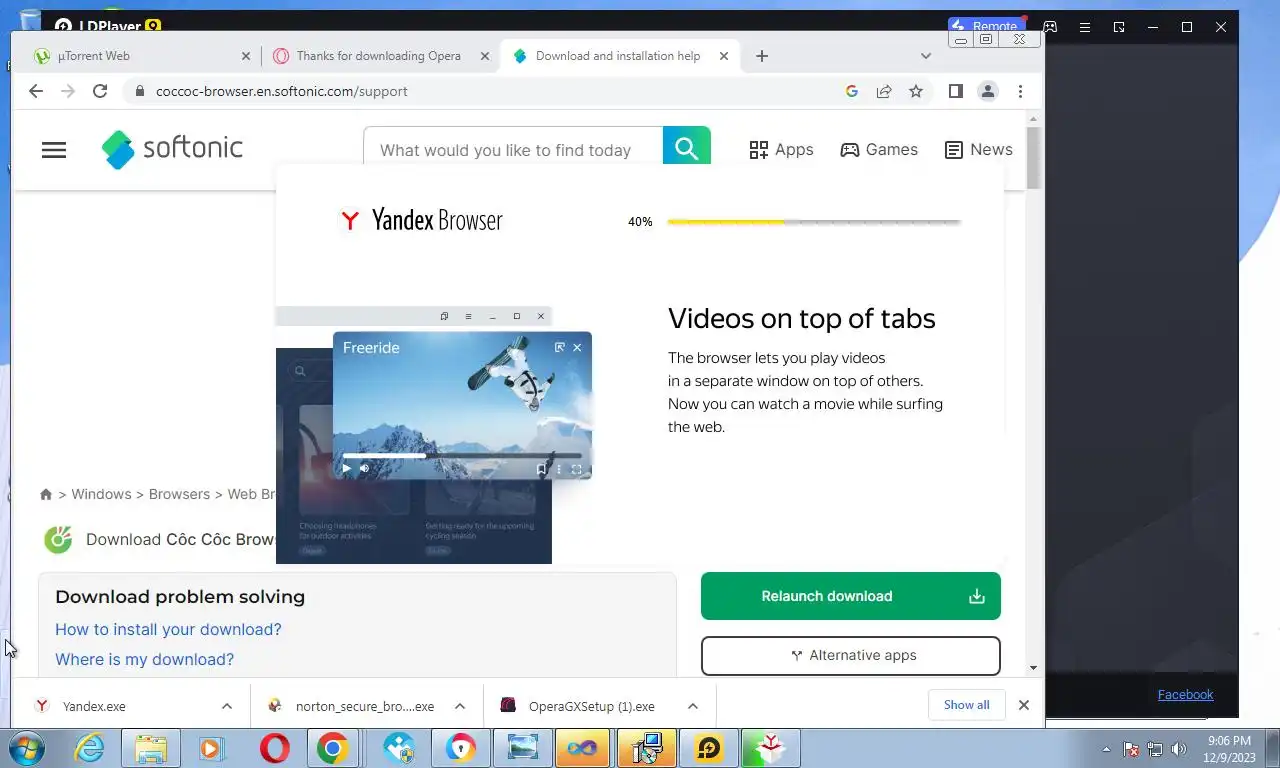Image resolution: width=1280 pixels, height=768 pixels.
Task: Open Internet Explorer from the taskbar
Action: click(x=90, y=748)
